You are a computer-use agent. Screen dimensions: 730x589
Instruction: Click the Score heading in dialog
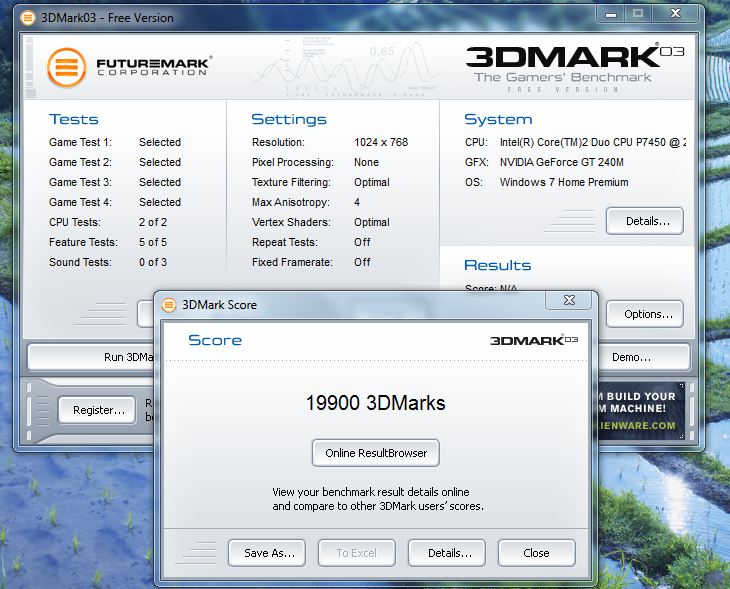coord(215,340)
